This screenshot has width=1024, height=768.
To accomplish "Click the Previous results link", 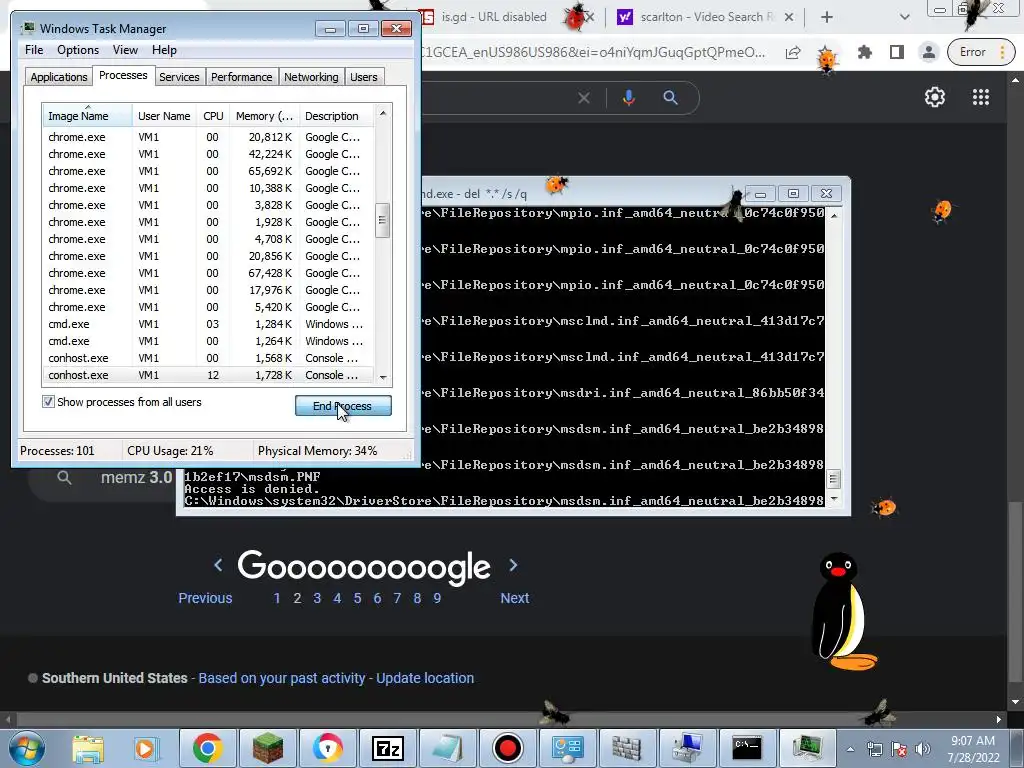I will [205, 598].
